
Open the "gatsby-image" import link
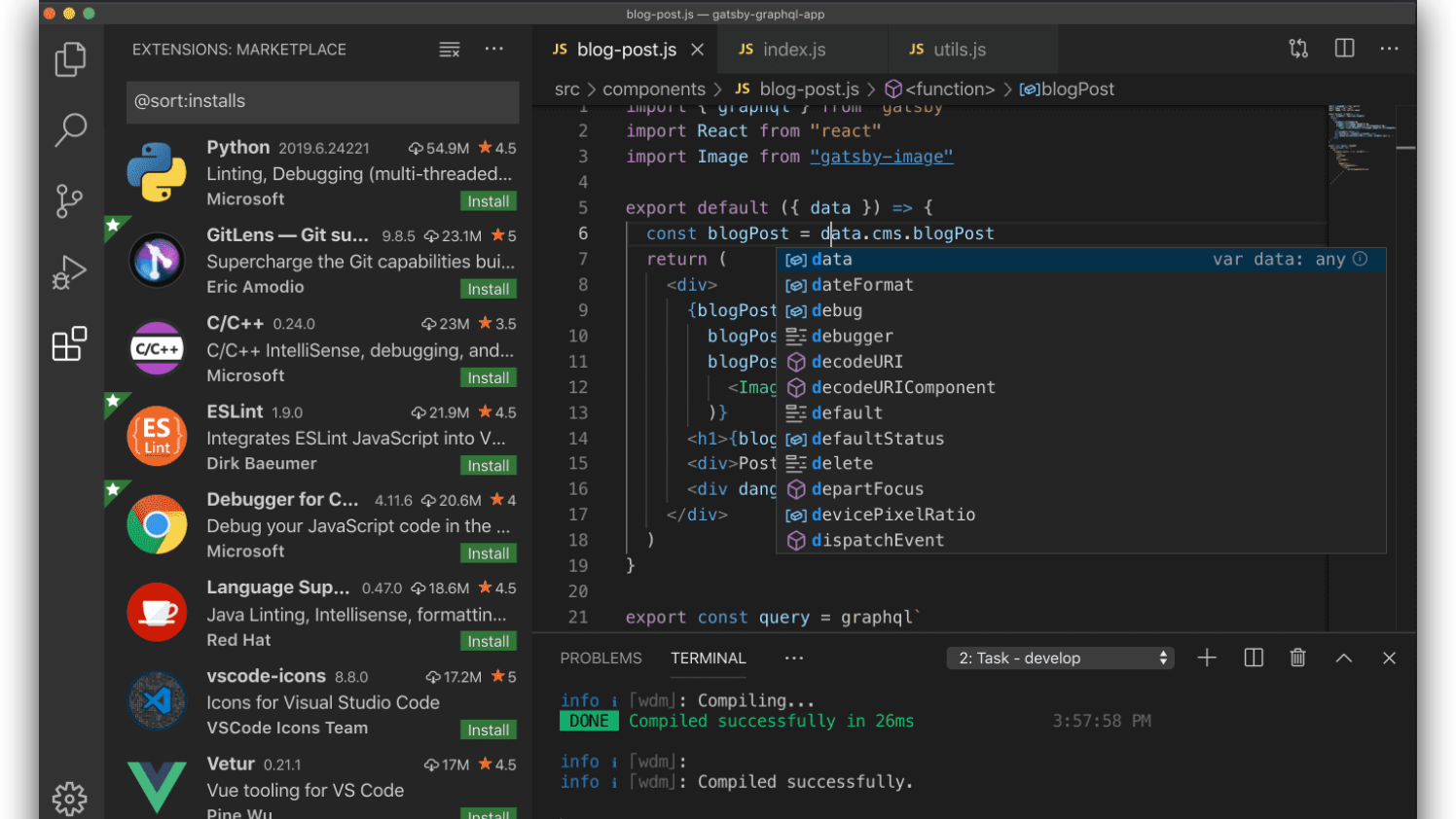point(882,157)
